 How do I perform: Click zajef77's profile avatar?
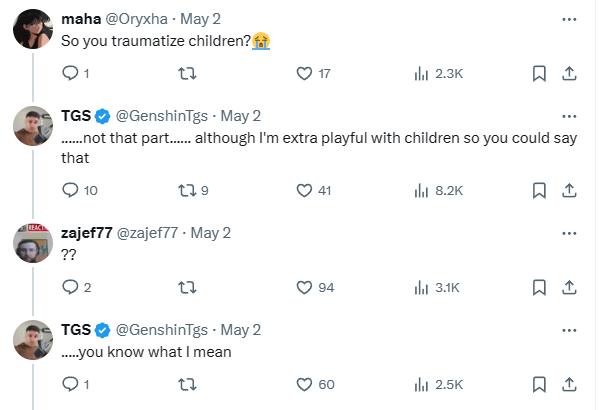pyautogui.click(x=33, y=243)
